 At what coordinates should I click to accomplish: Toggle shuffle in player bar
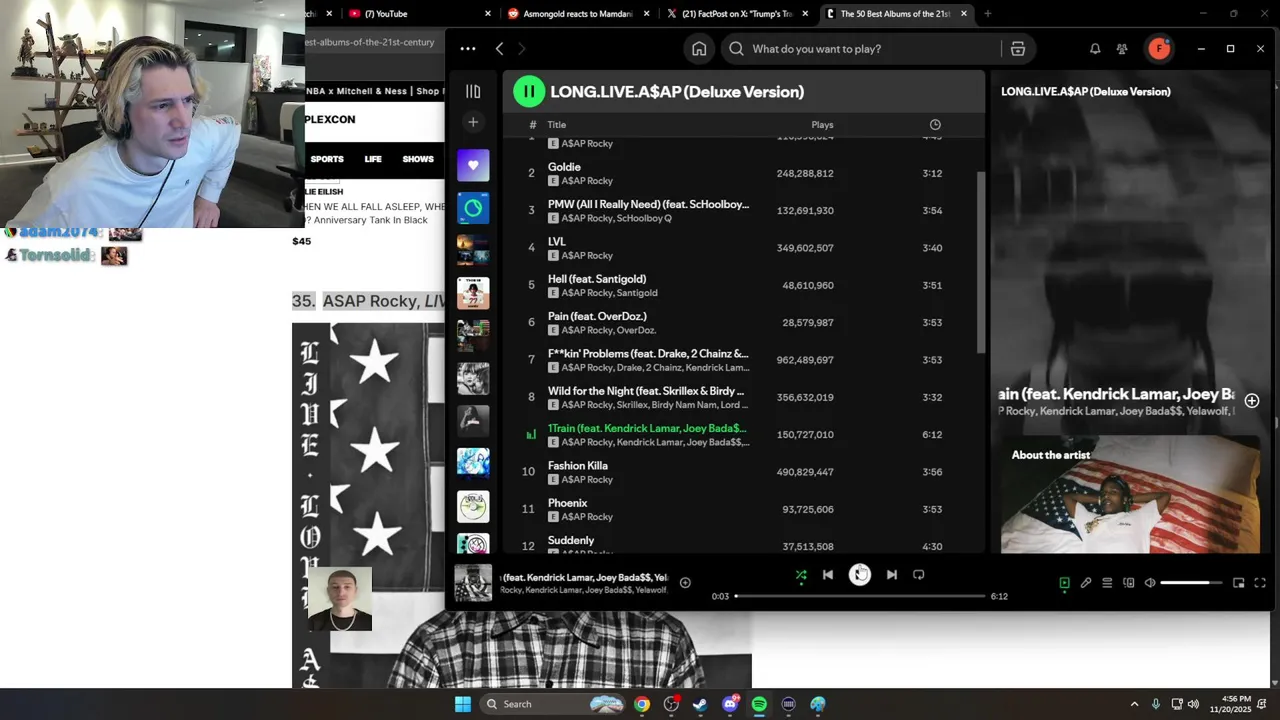(800, 575)
